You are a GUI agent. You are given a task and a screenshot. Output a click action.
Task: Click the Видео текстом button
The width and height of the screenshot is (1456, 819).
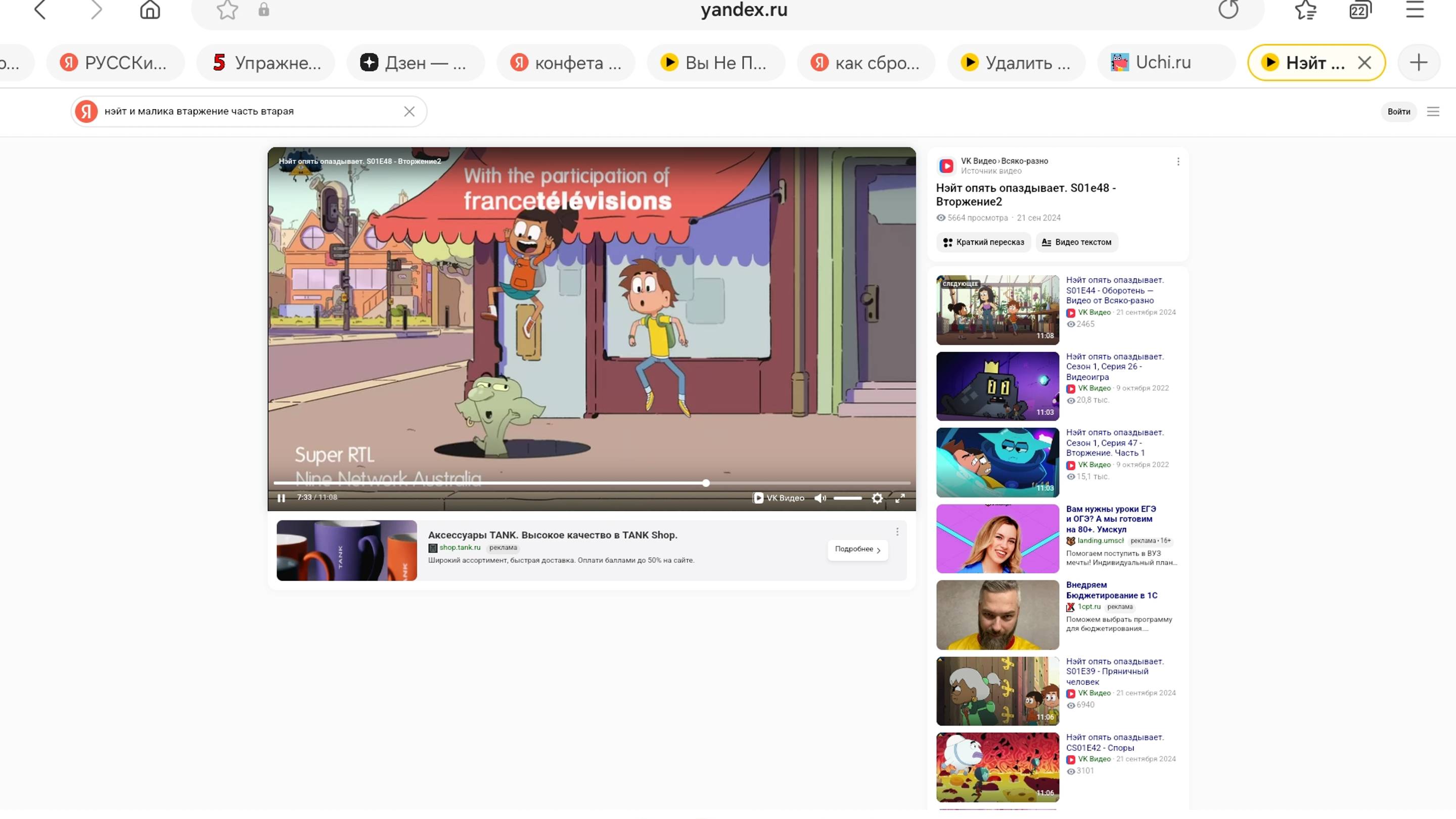point(1077,242)
